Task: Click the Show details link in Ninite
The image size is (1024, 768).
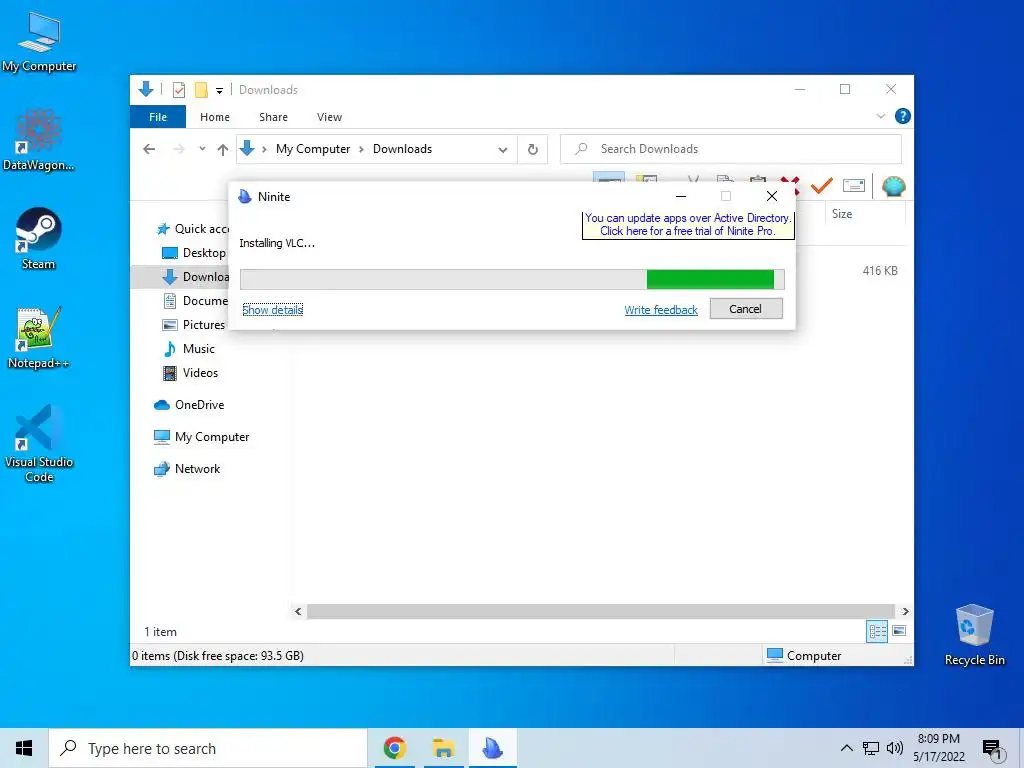Action: pos(272,310)
